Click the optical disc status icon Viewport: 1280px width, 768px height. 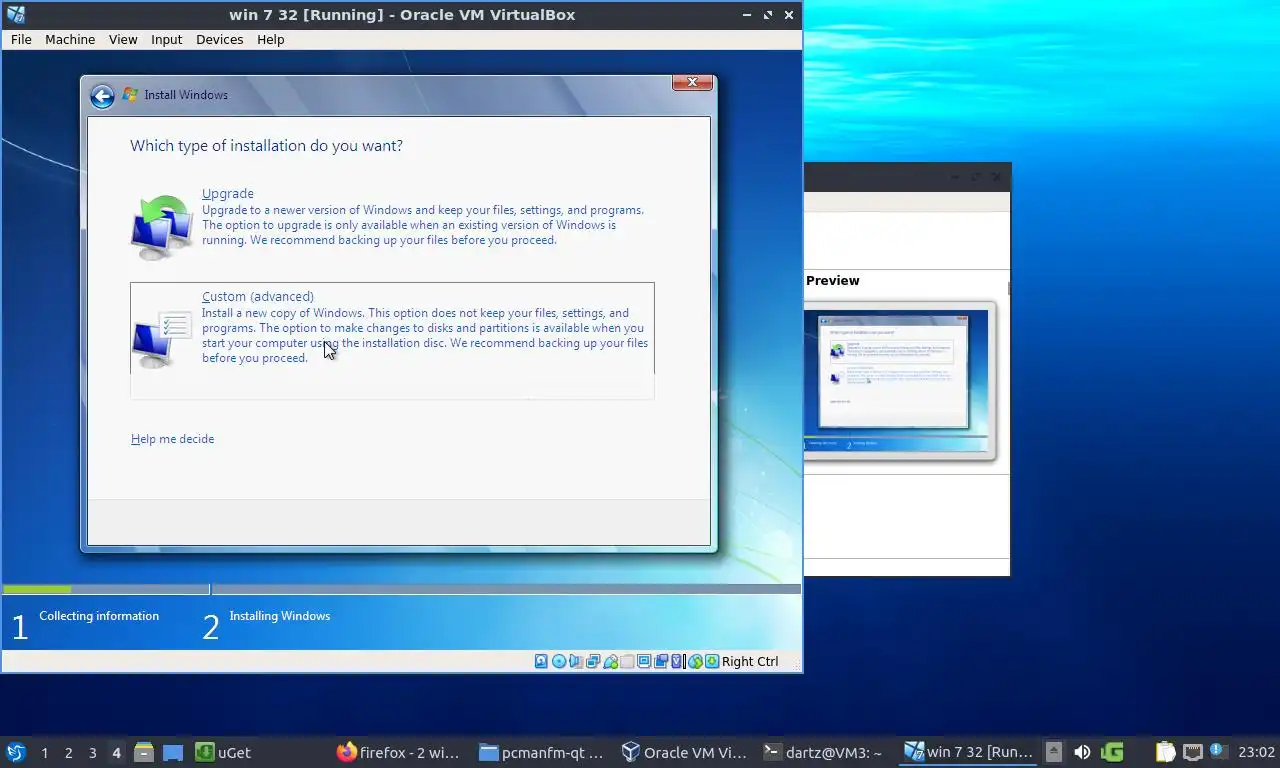tap(559, 661)
